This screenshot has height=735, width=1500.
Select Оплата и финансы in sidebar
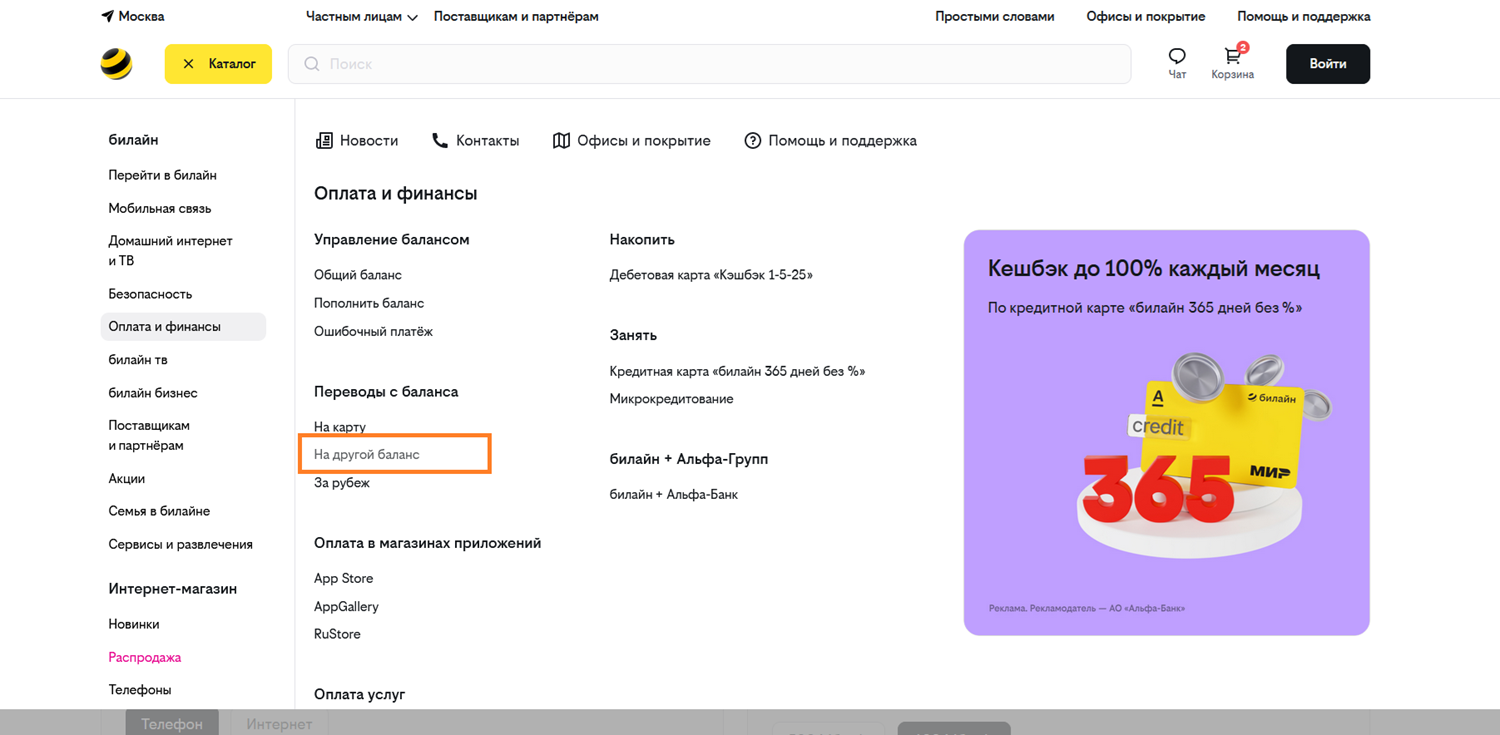point(183,327)
